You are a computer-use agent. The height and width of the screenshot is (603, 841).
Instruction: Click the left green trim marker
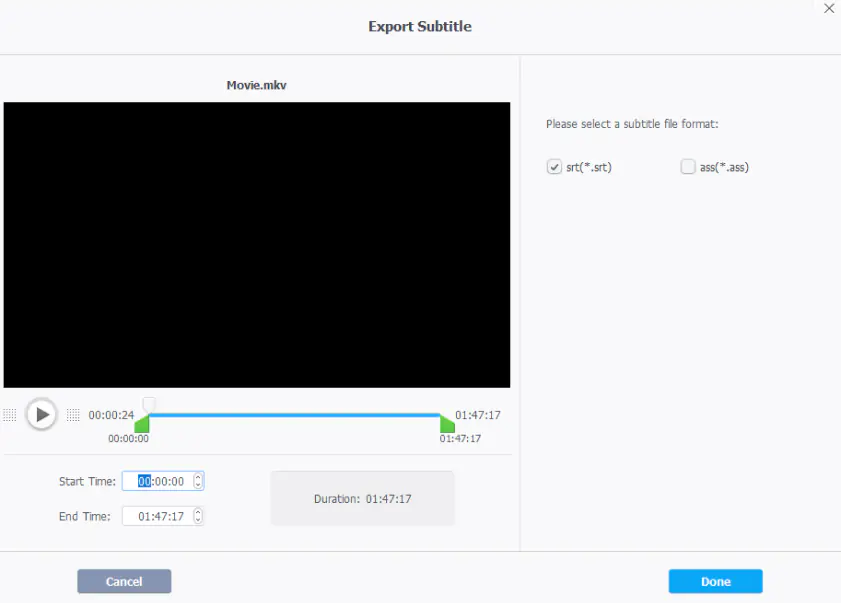pyautogui.click(x=142, y=424)
